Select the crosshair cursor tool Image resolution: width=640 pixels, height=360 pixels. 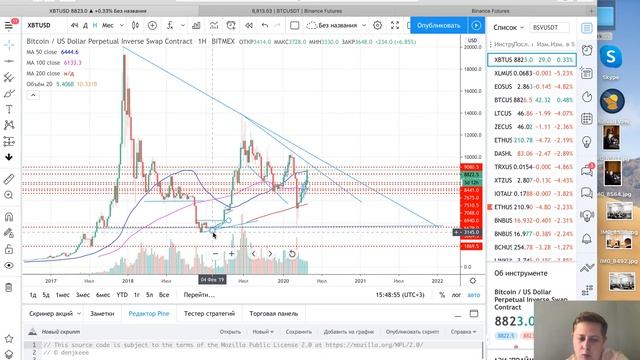9,45
